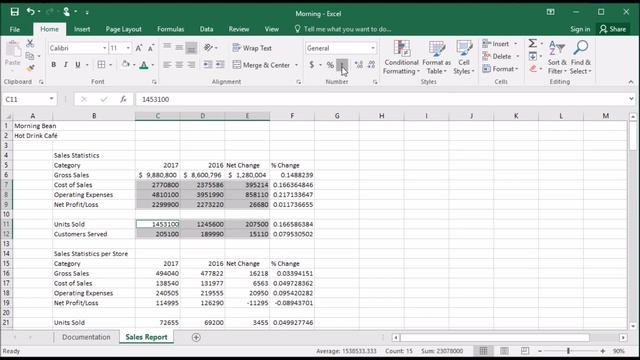Click Sign in link
The width and height of the screenshot is (640, 360).
tap(580, 29)
